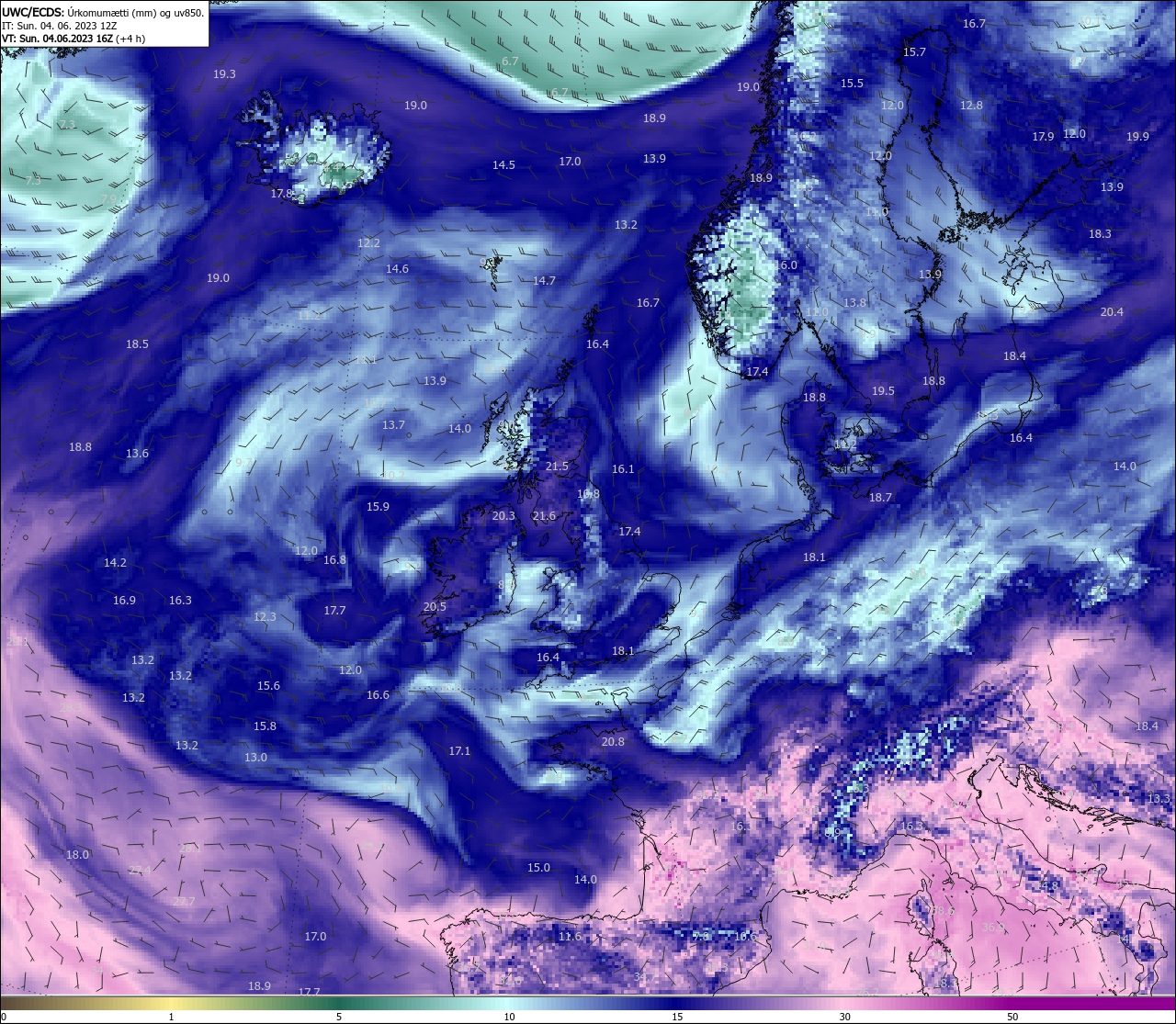Screen dimensions: 1176x1024
Task: Select the 15.6 map value
Action: (x=268, y=686)
